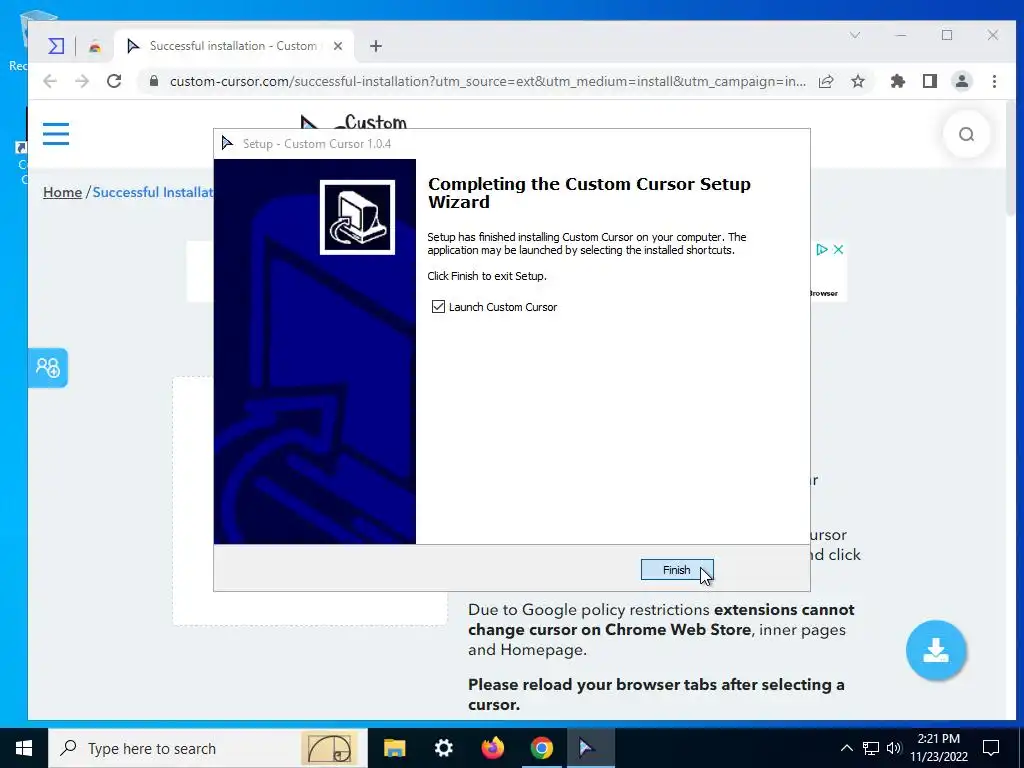Launch Firefox from the taskbar
The image size is (1024, 768).
(492, 748)
